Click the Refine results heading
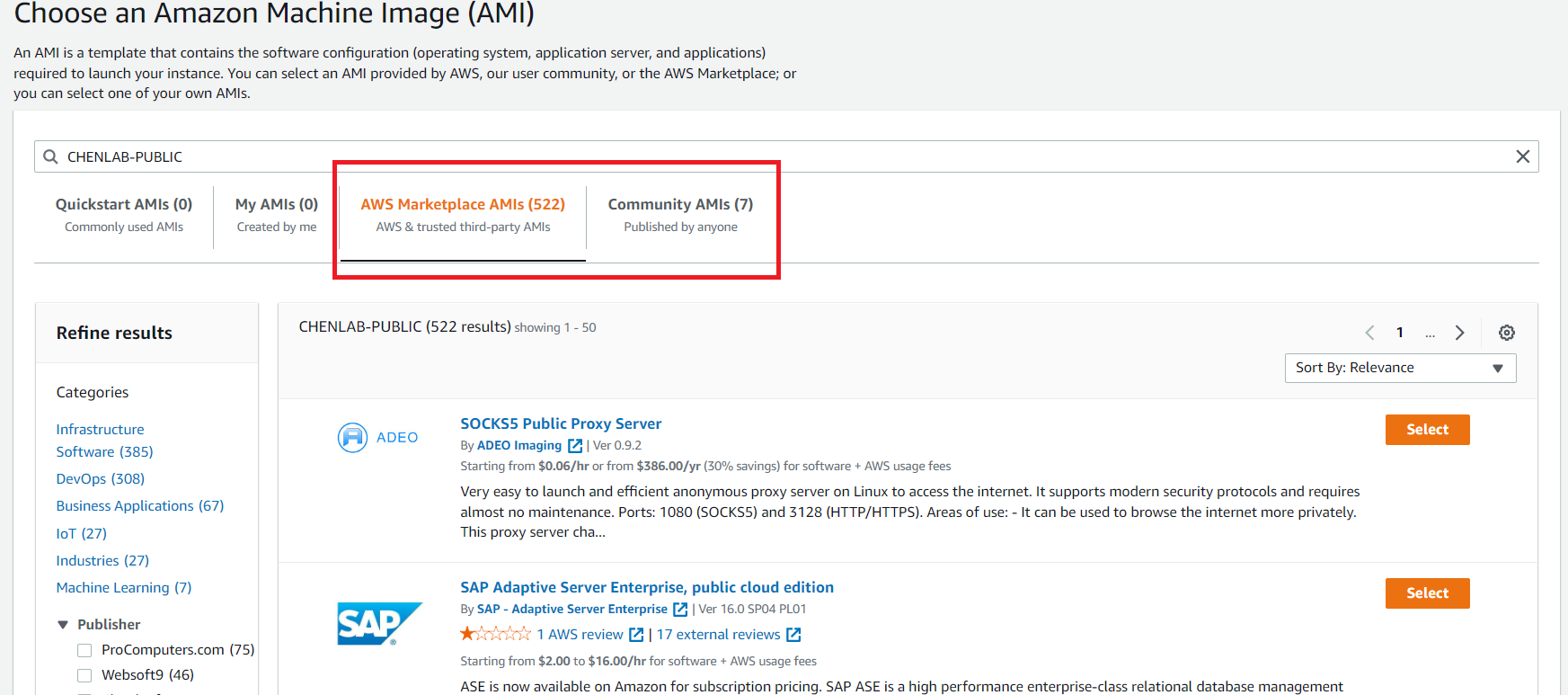This screenshot has height=695, width=1568. point(114,333)
